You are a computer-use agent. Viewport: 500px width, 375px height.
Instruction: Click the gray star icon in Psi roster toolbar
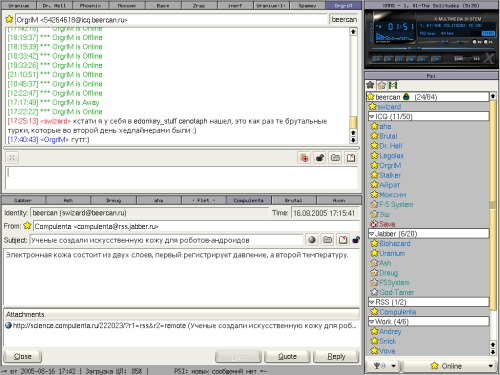click(x=370, y=85)
